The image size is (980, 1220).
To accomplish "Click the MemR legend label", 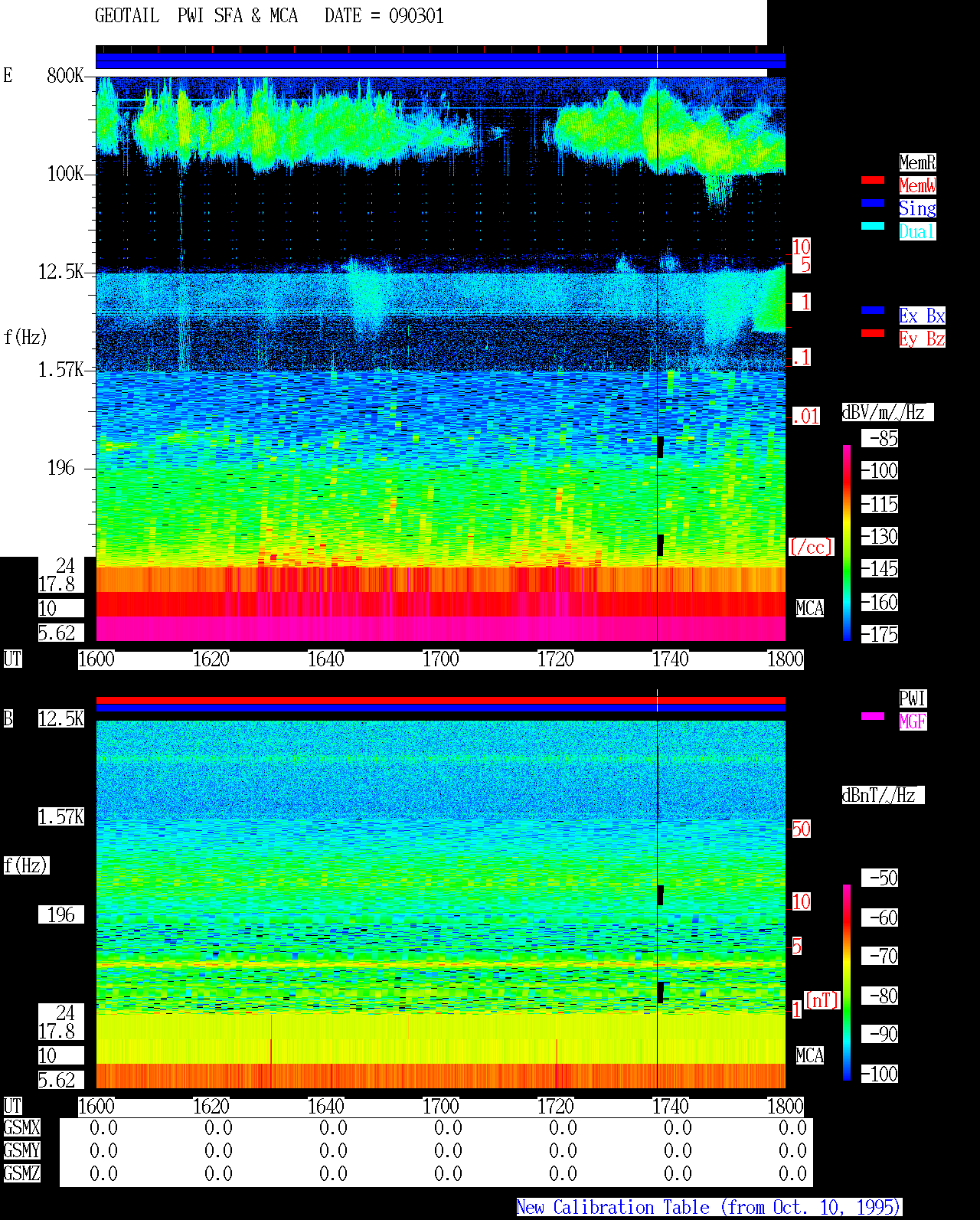I will tap(917, 162).
